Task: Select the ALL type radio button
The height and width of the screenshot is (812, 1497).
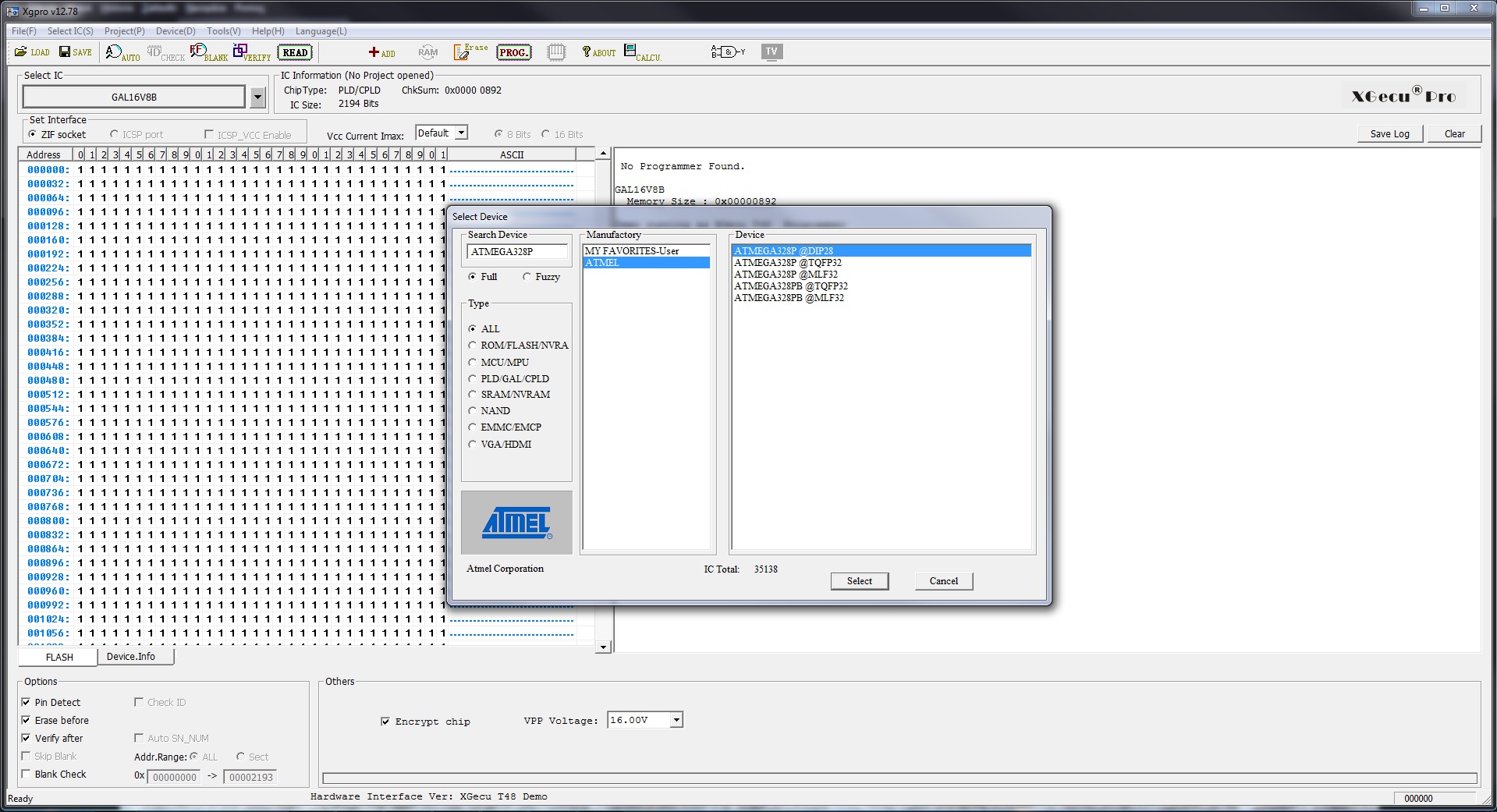Action: point(473,329)
